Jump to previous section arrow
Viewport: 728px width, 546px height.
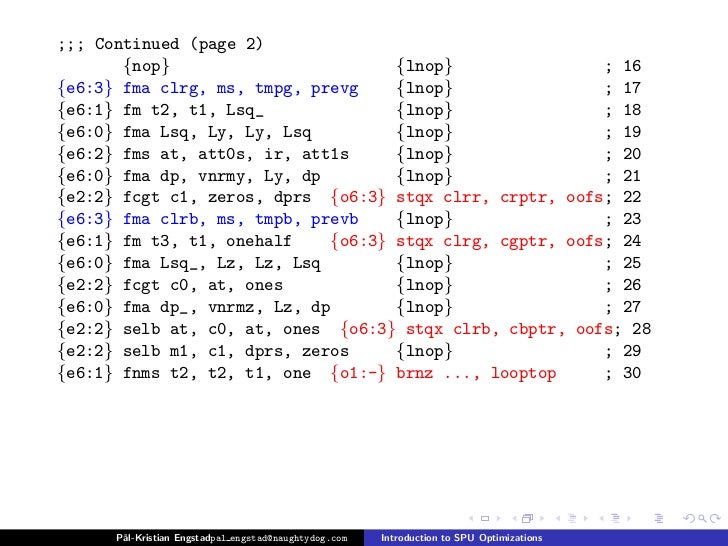click(602, 518)
